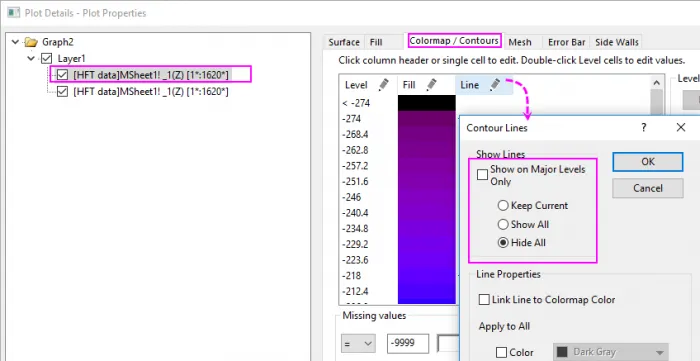The height and width of the screenshot is (361, 700).
Task: Collapse the Graph2 tree node
Action: click(x=16, y=42)
